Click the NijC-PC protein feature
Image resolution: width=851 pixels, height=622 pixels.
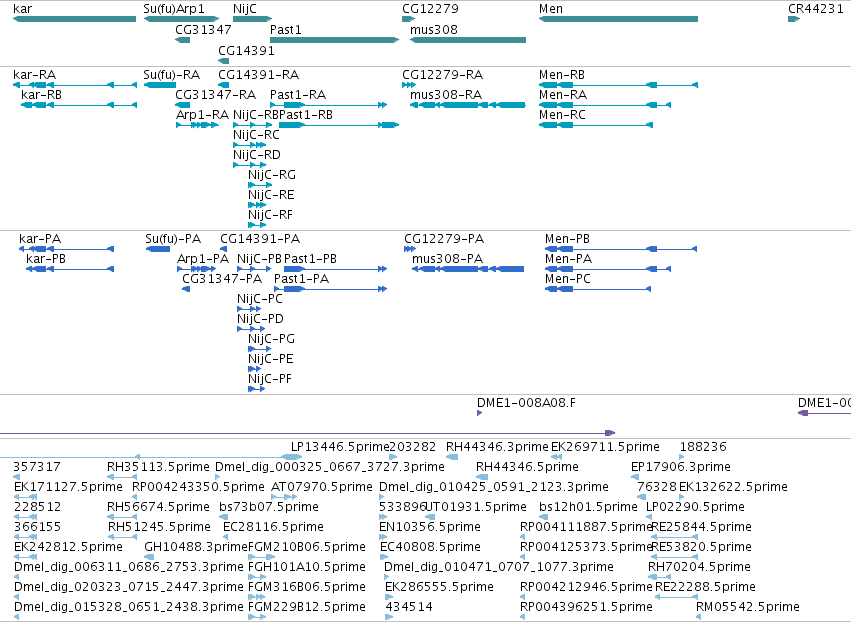(249, 309)
